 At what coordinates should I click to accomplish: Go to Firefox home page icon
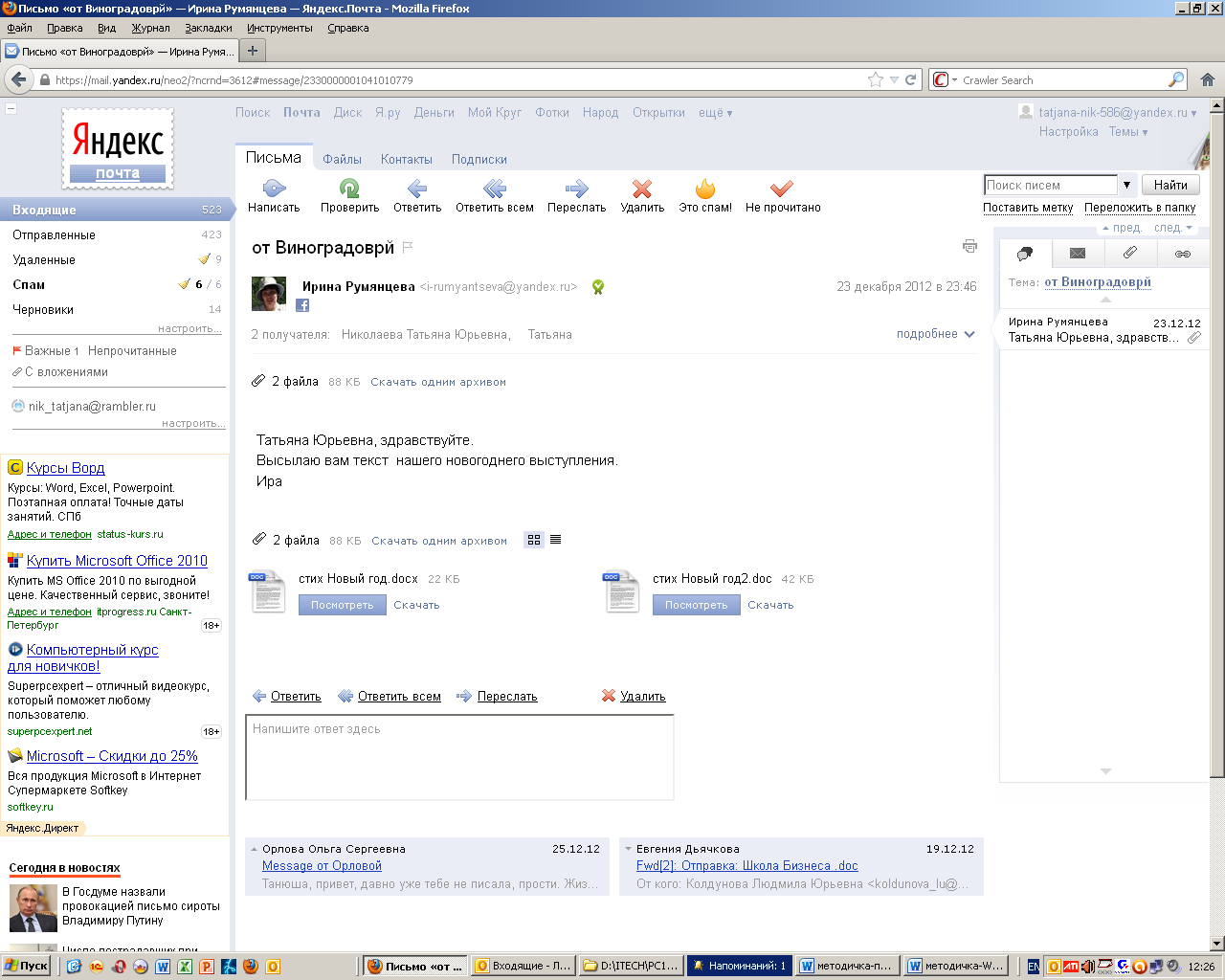1208,79
